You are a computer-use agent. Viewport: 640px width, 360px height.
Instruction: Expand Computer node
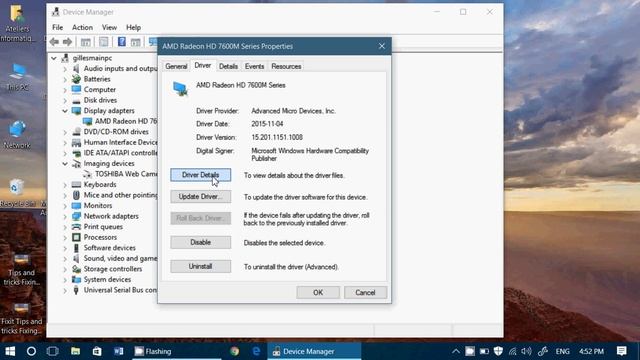65,89
